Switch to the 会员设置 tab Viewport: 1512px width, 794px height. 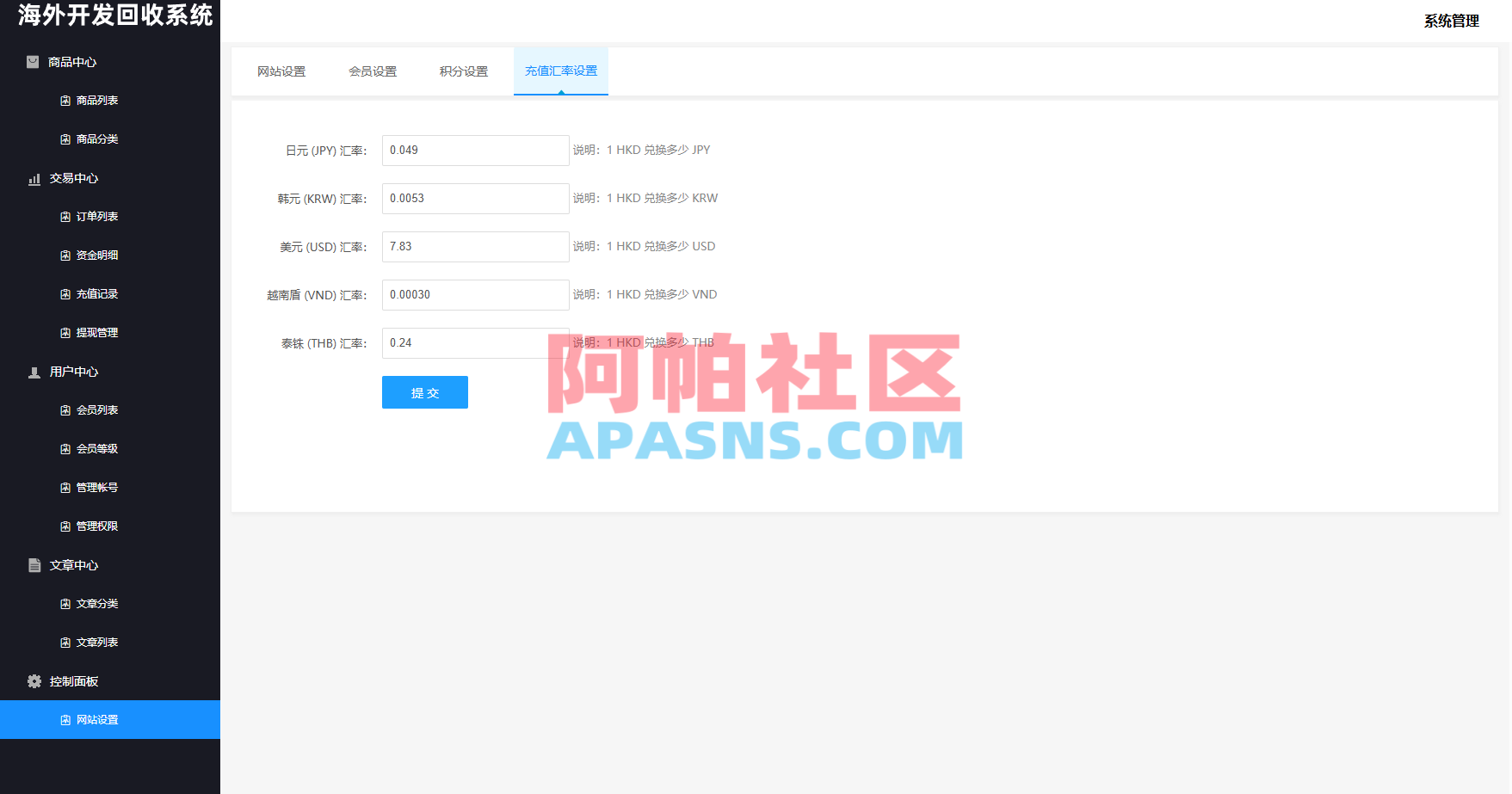tap(373, 71)
